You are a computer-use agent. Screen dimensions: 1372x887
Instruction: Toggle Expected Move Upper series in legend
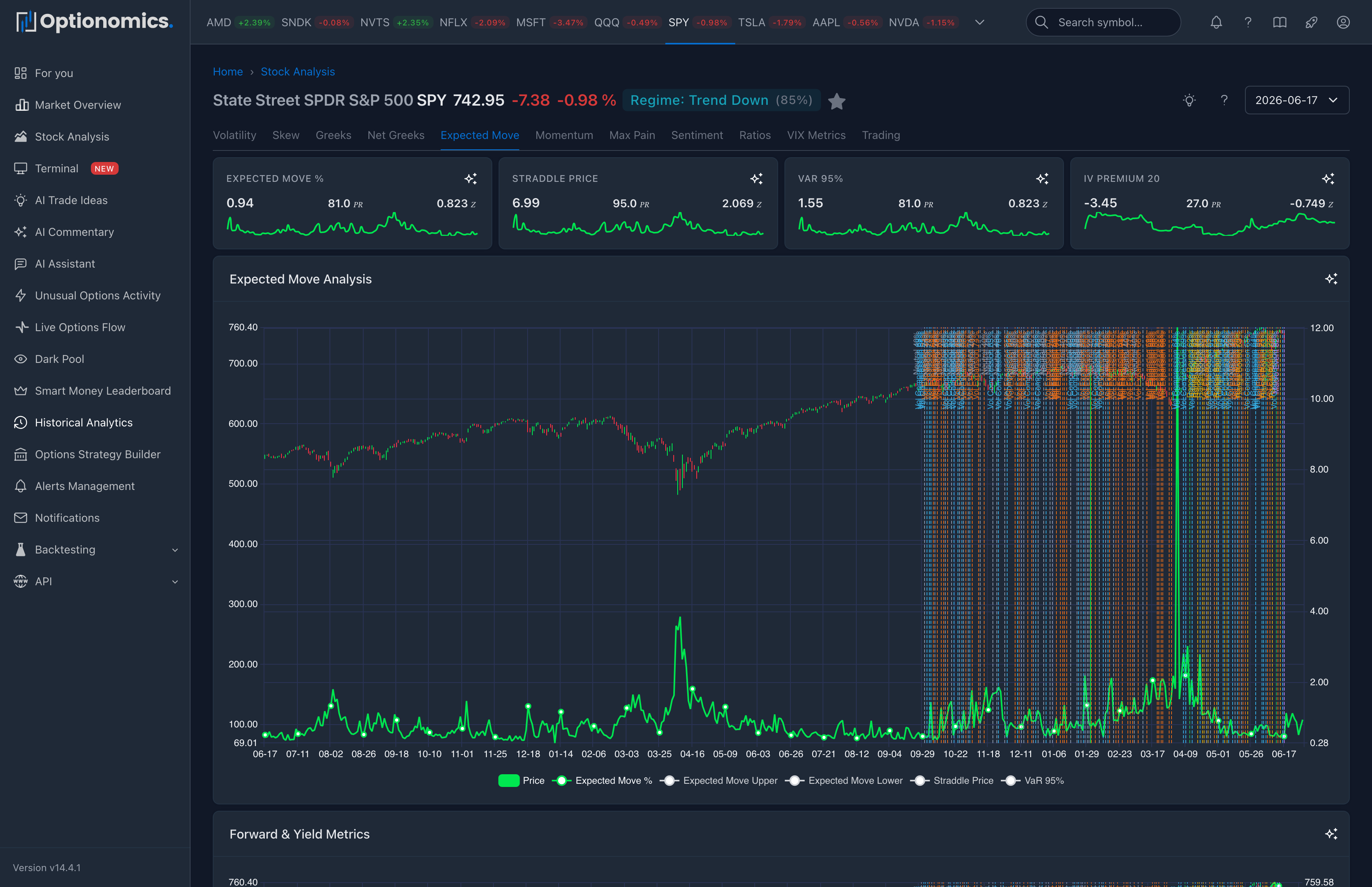pyautogui.click(x=719, y=781)
